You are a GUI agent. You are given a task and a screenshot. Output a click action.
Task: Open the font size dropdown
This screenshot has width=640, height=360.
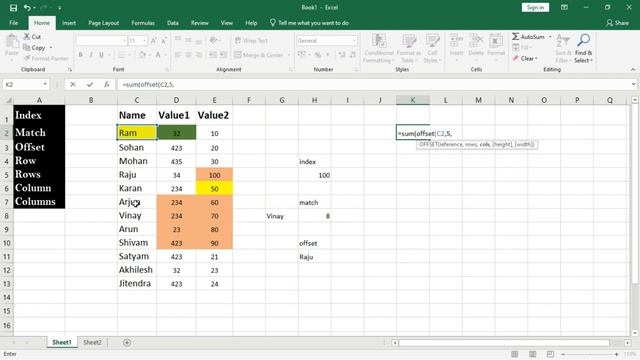pos(144,40)
